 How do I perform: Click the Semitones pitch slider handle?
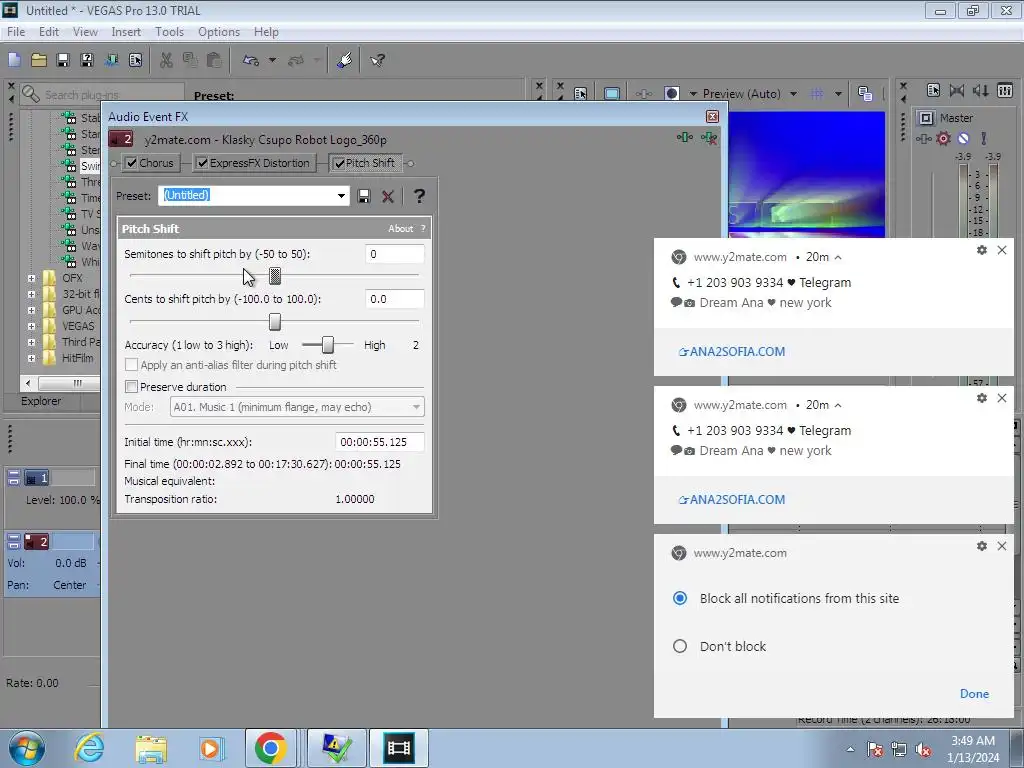tap(275, 276)
